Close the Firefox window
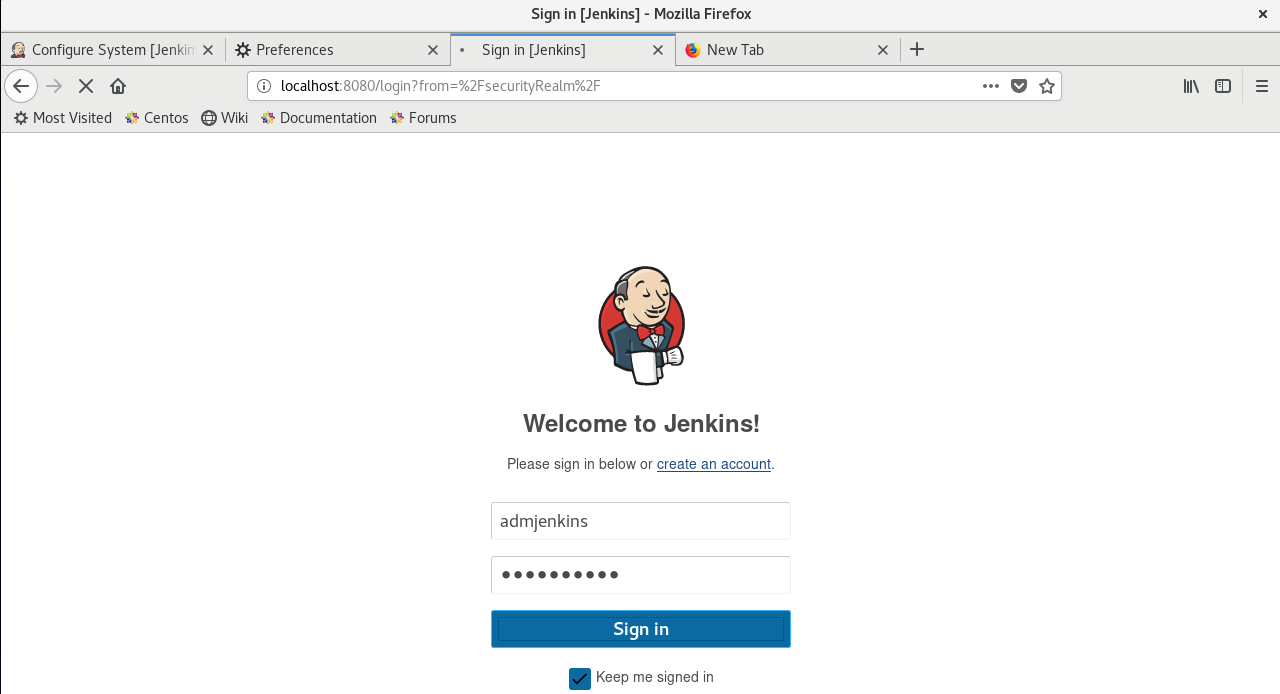This screenshot has height=694, width=1280. pyautogui.click(x=1262, y=14)
